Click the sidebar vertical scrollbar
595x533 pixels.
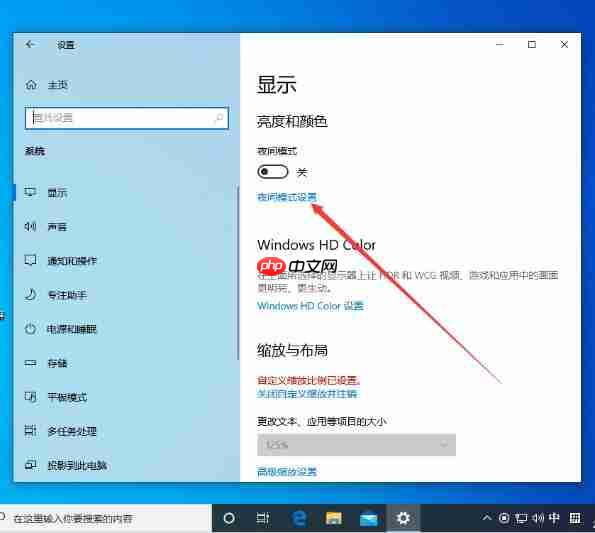[x=238, y=272]
